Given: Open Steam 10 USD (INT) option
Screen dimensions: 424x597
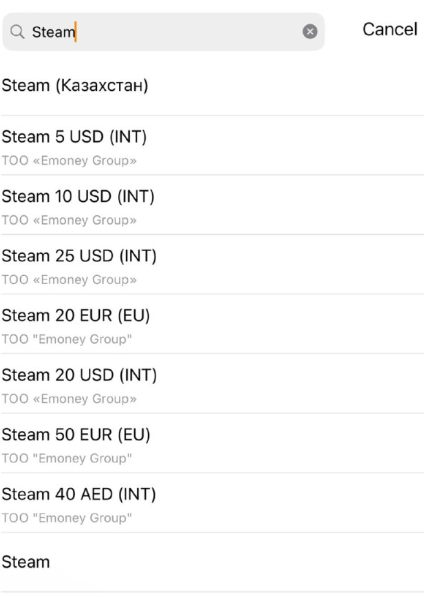Looking at the screenshot, I should 212,205.
